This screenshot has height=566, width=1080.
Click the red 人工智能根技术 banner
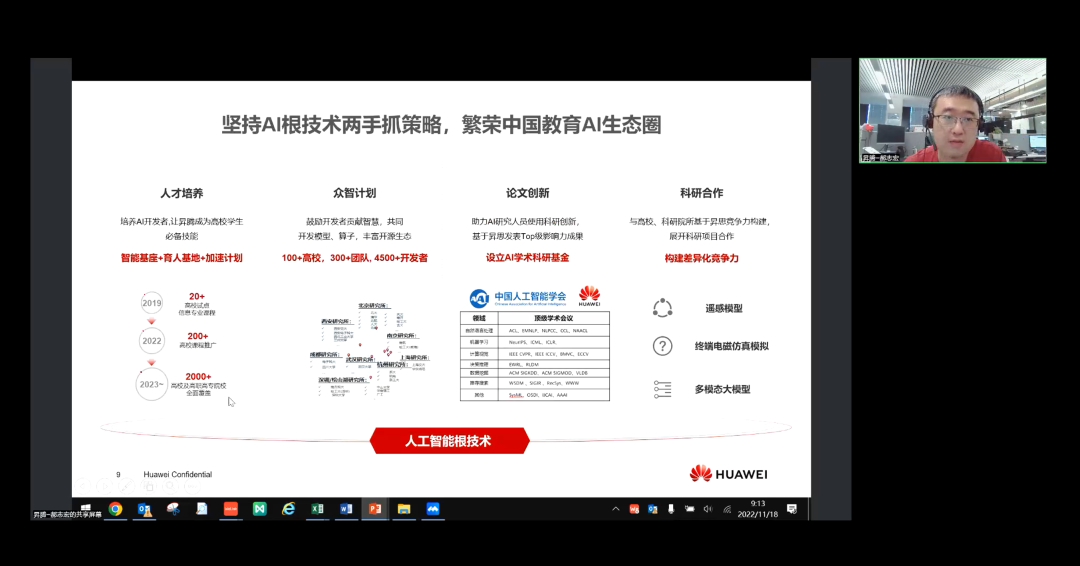coord(448,440)
